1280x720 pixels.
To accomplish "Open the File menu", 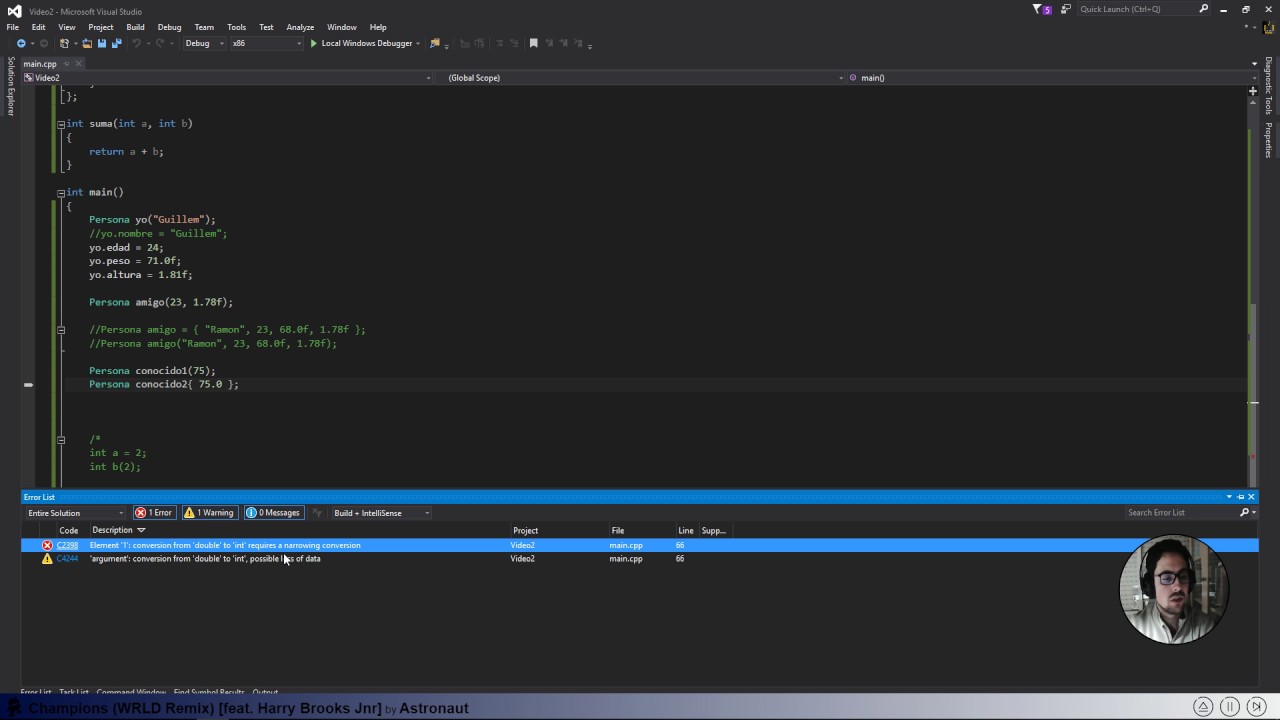I will [x=12, y=27].
